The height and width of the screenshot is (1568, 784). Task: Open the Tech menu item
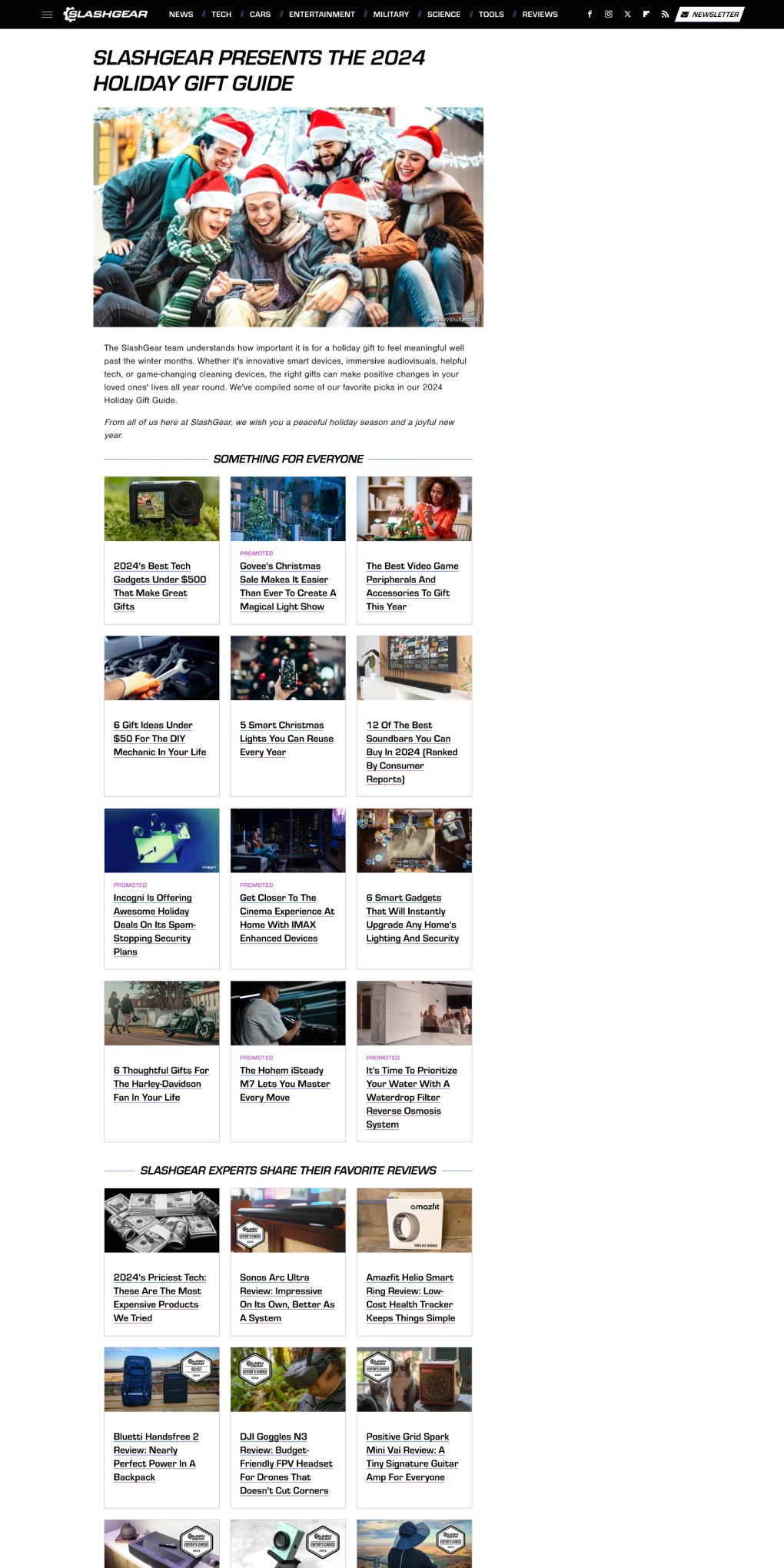[221, 15]
